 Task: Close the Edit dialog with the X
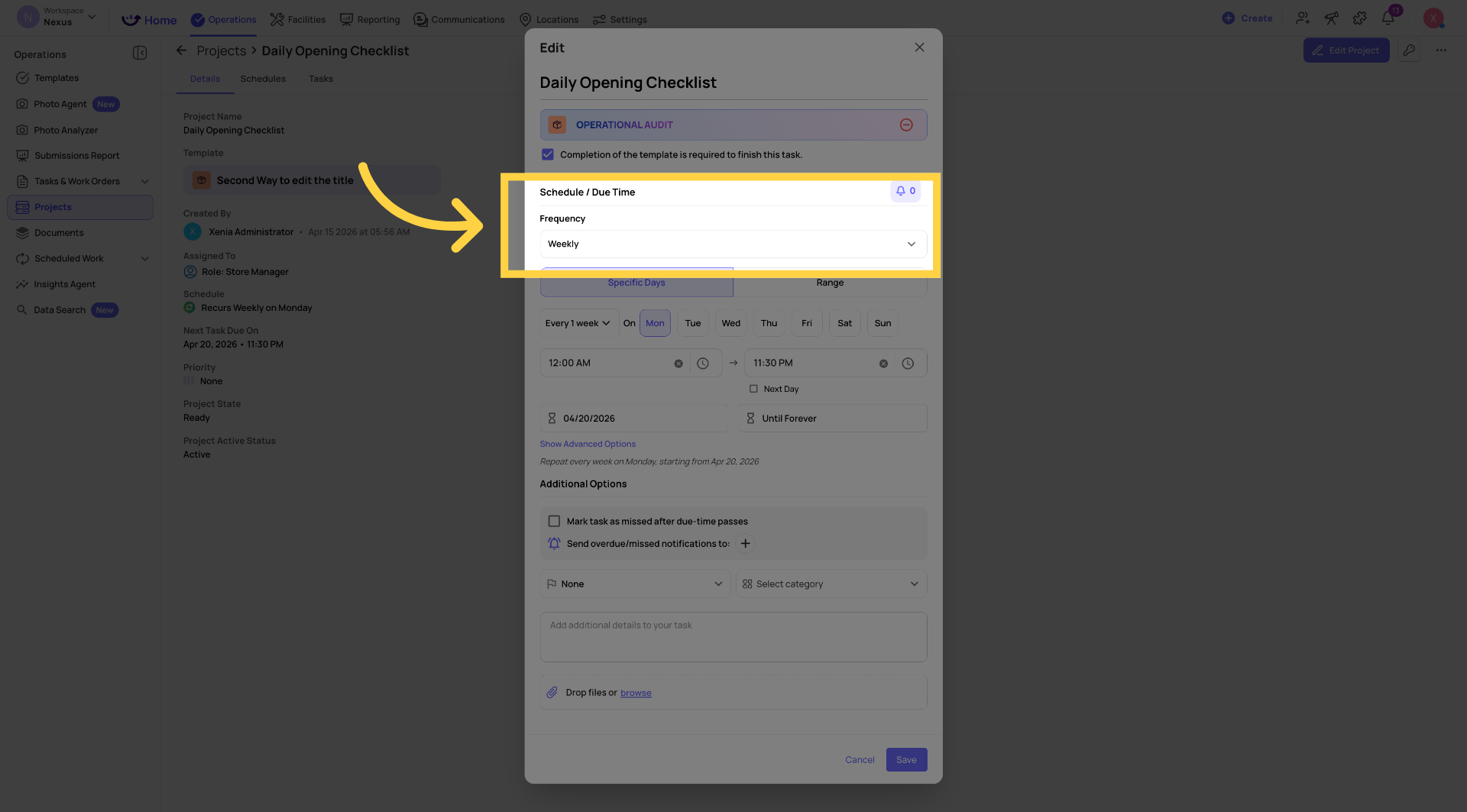point(919,47)
